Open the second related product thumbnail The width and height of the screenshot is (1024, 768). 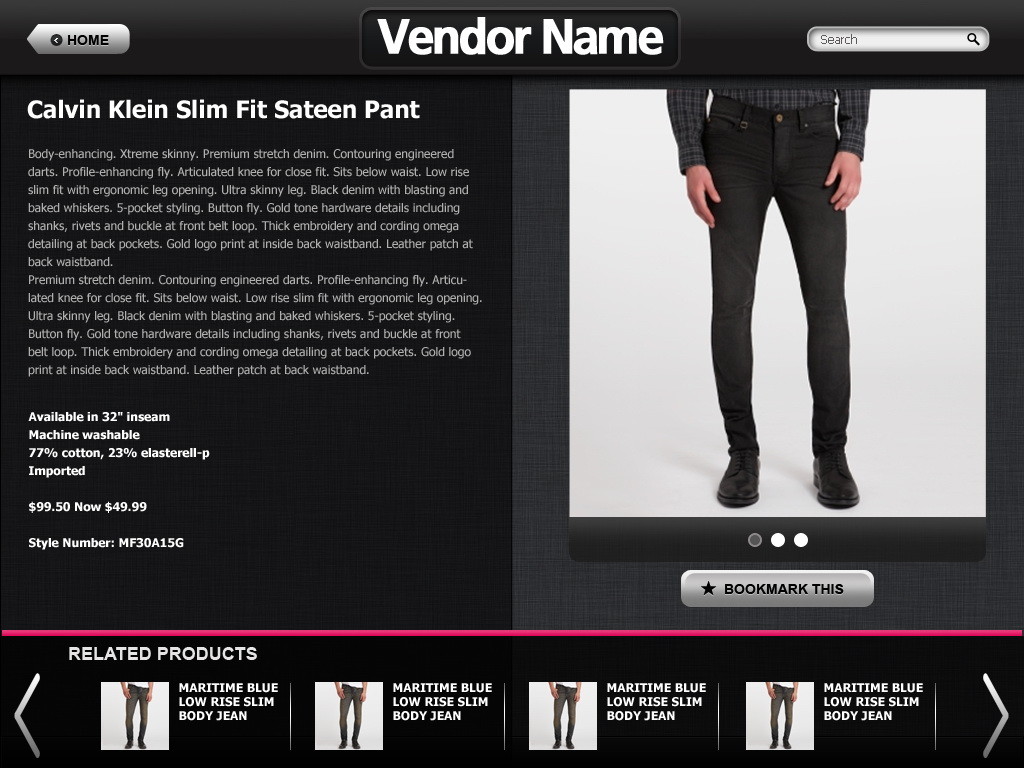pyautogui.click(x=349, y=716)
